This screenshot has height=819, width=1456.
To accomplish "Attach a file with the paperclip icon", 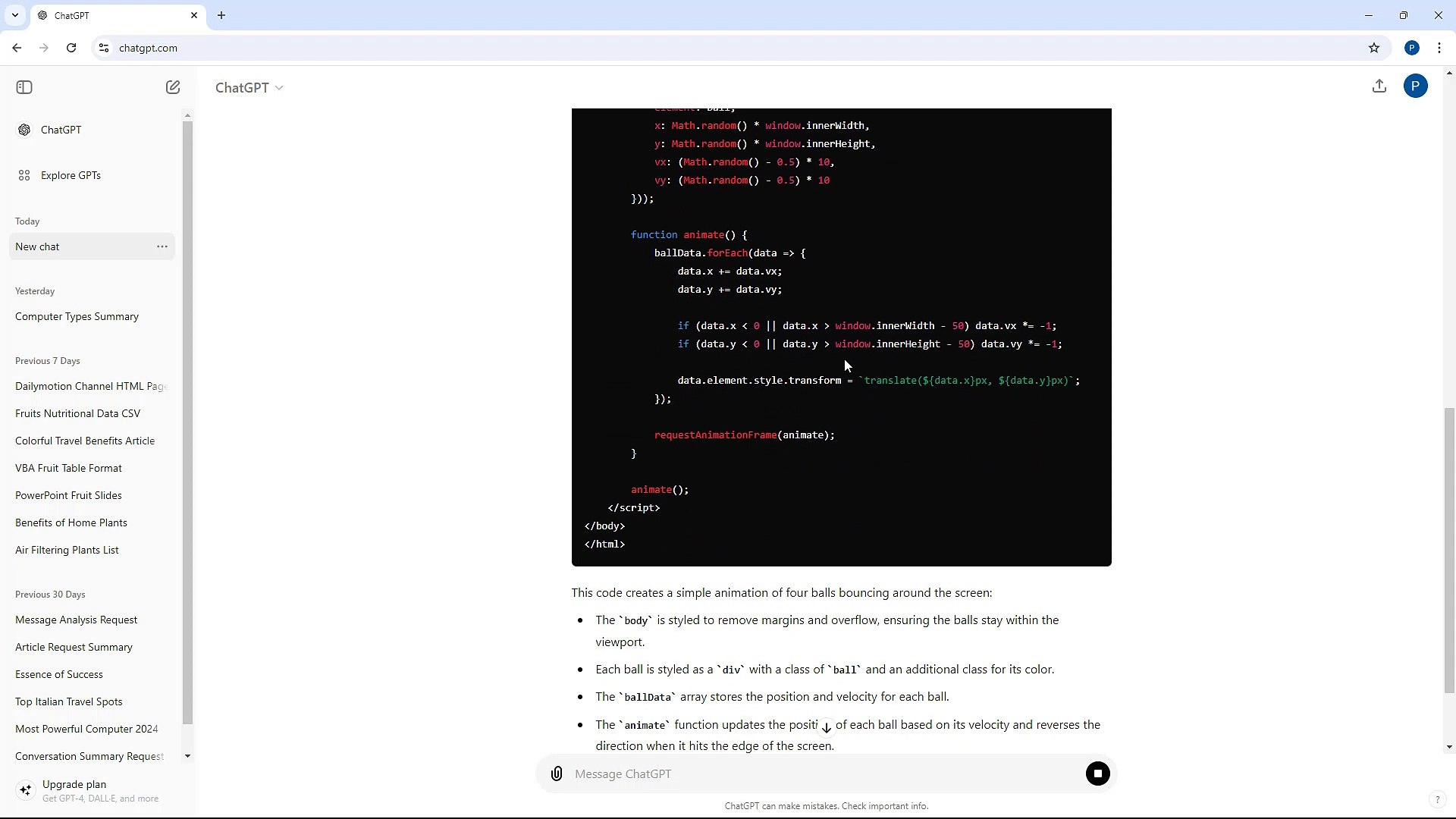I will [x=556, y=773].
